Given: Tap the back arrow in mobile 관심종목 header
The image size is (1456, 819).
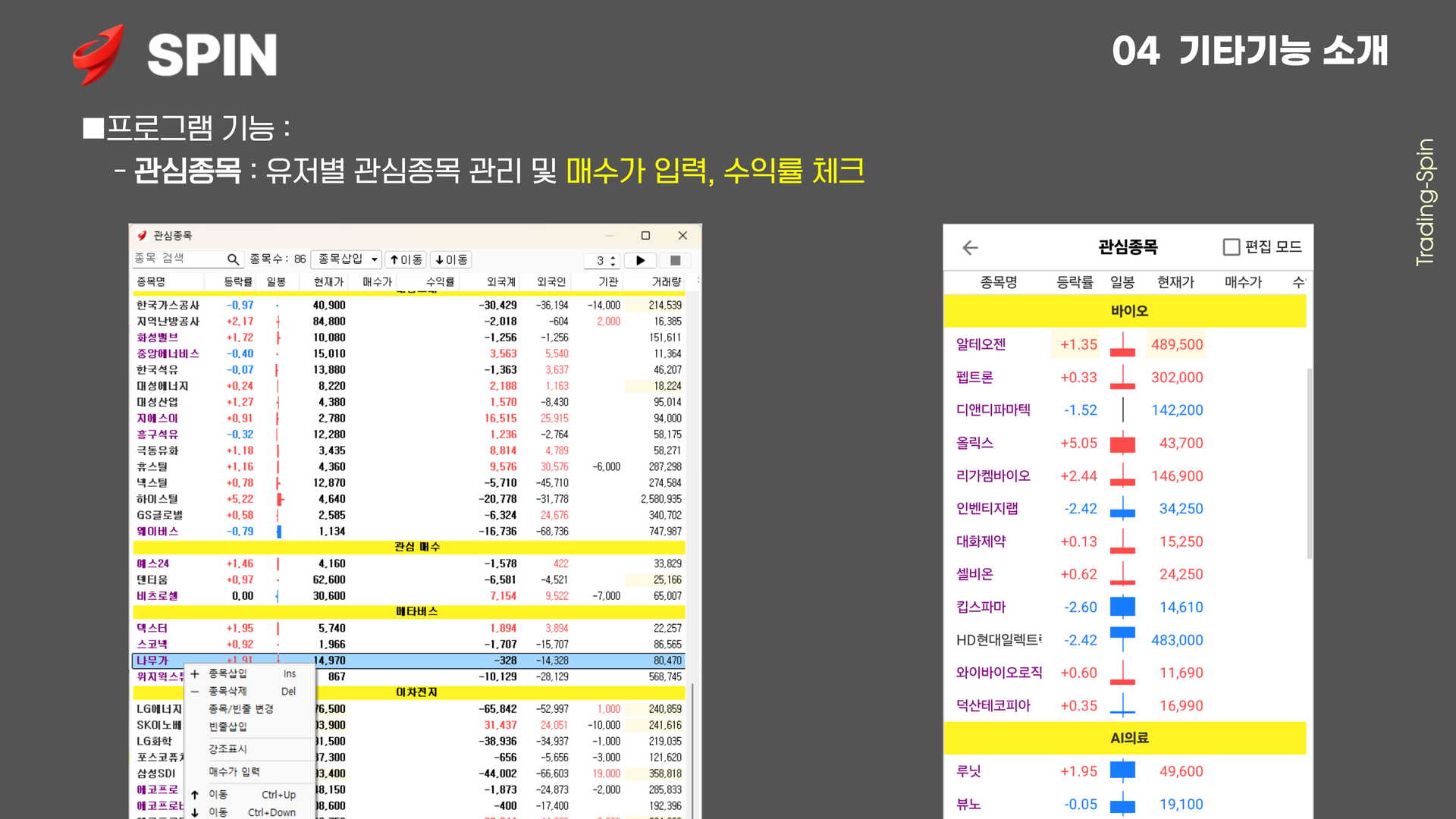Looking at the screenshot, I should (x=970, y=247).
